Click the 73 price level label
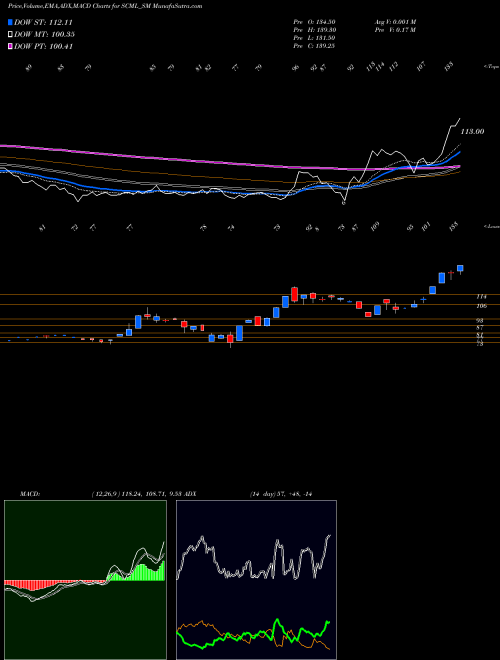 pyautogui.click(x=479, y=344)
